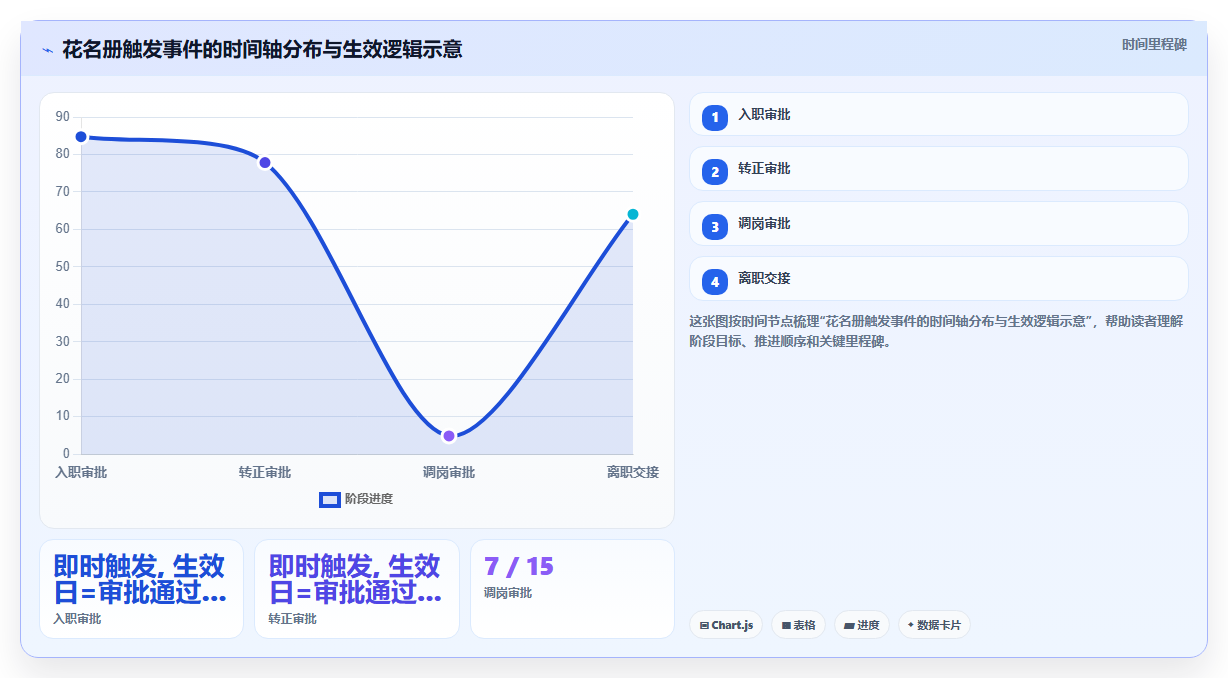This screenshot has height=678, width=1228.
Task: Select the 入职审批 milestone row
Action: click(939, 114)
